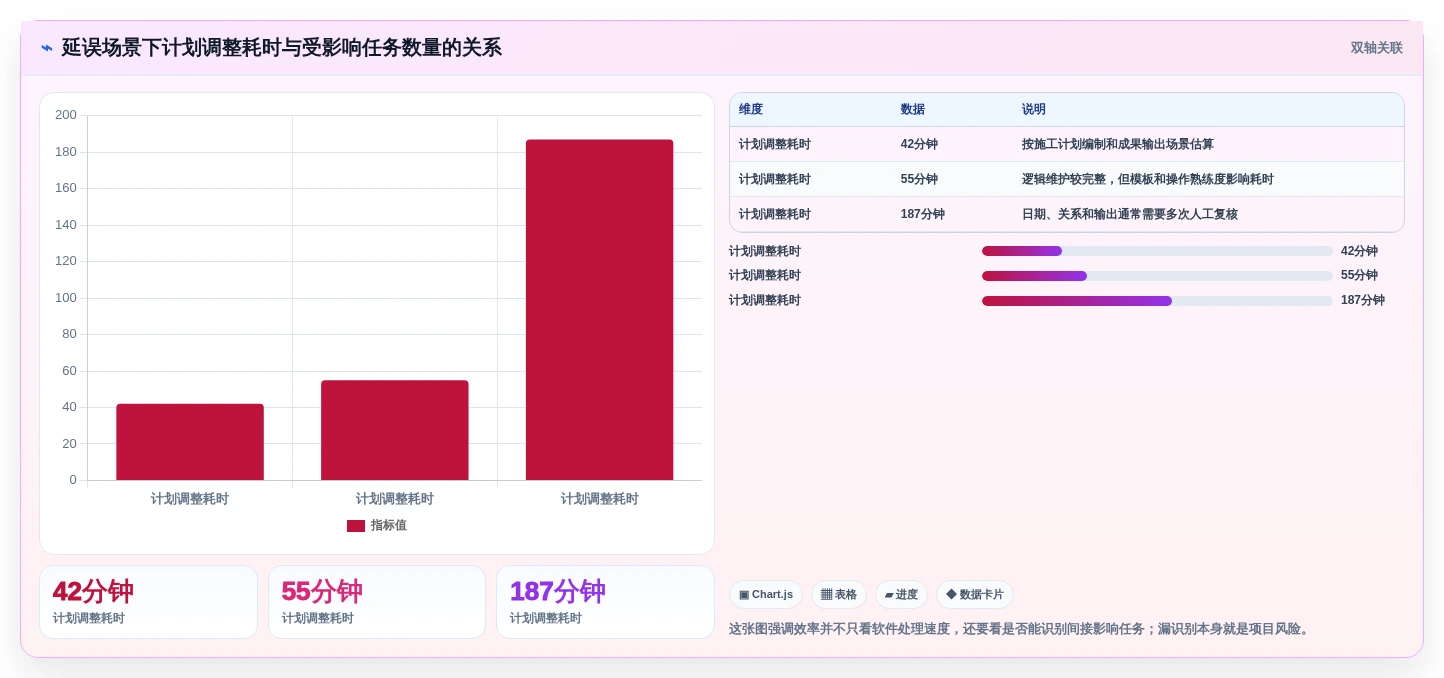Toggle the 指标值 legend color box
This screenshot has height=678, width=1444.
pyautogui.click(x=356, y=526)
